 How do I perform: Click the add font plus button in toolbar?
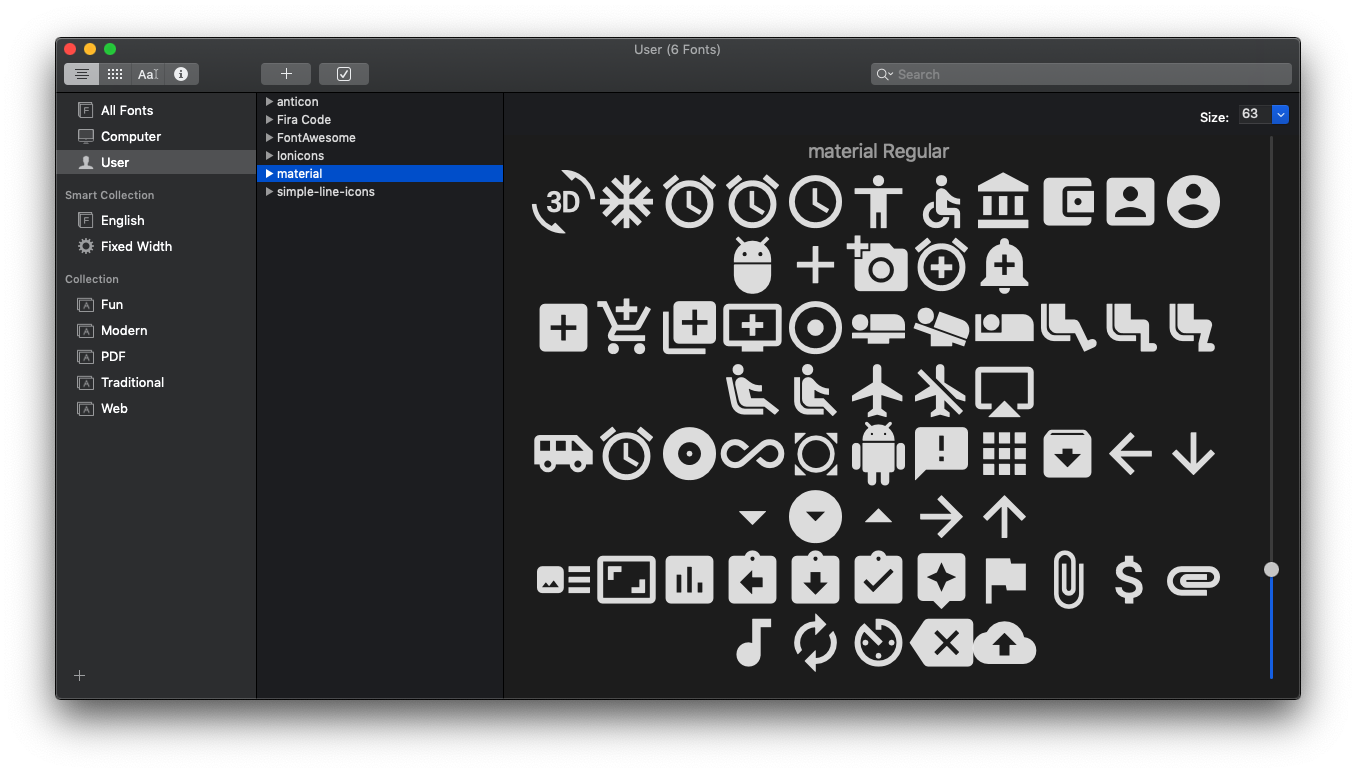pyautogui.click(x=286, y=74)
